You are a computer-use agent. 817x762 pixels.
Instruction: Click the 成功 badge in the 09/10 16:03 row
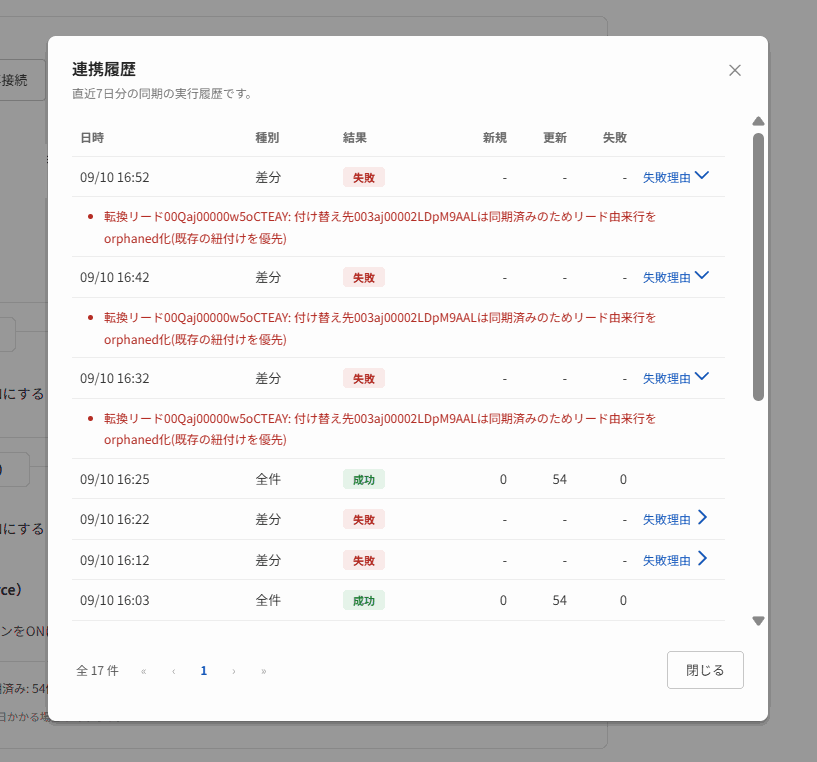(364, 600)
